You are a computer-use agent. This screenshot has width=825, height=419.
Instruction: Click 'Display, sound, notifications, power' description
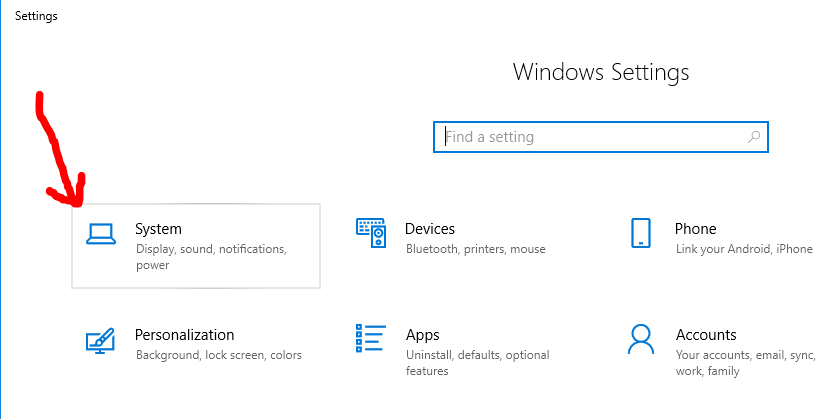point(210,257)
